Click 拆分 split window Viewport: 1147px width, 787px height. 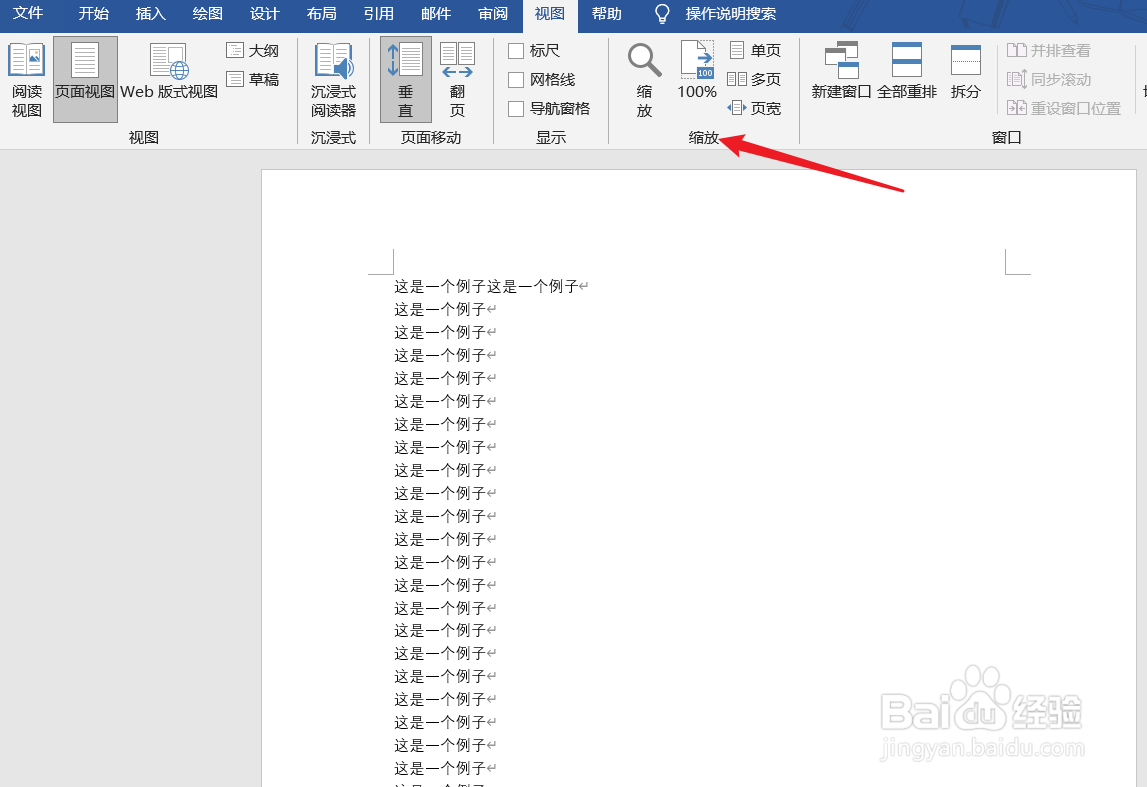[966, 71]
